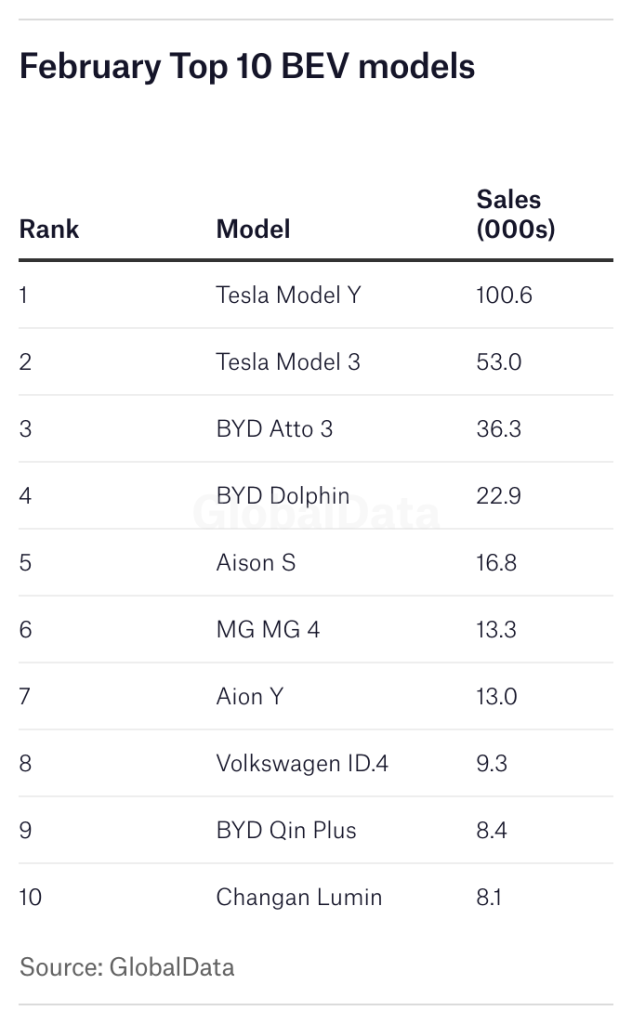Select the 53.0 sales value
This screenshot has width=632, height=1024.
pos(499,362)
